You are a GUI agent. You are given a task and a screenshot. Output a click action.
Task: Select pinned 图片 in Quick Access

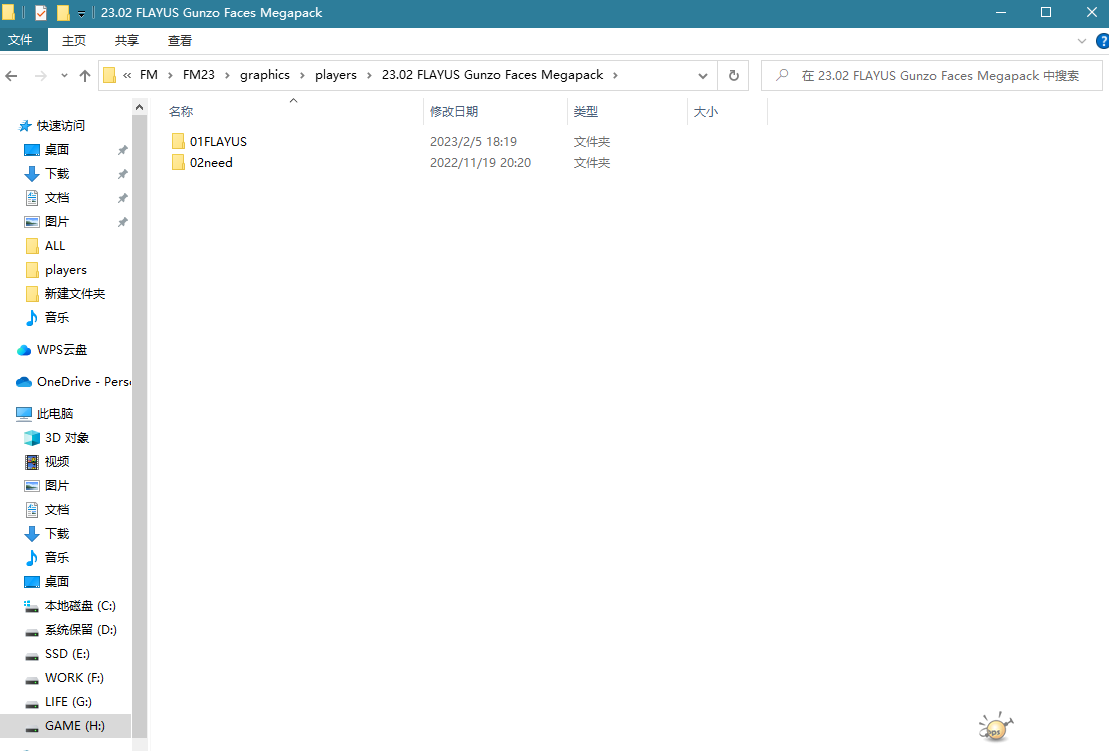tap(57, 222)
